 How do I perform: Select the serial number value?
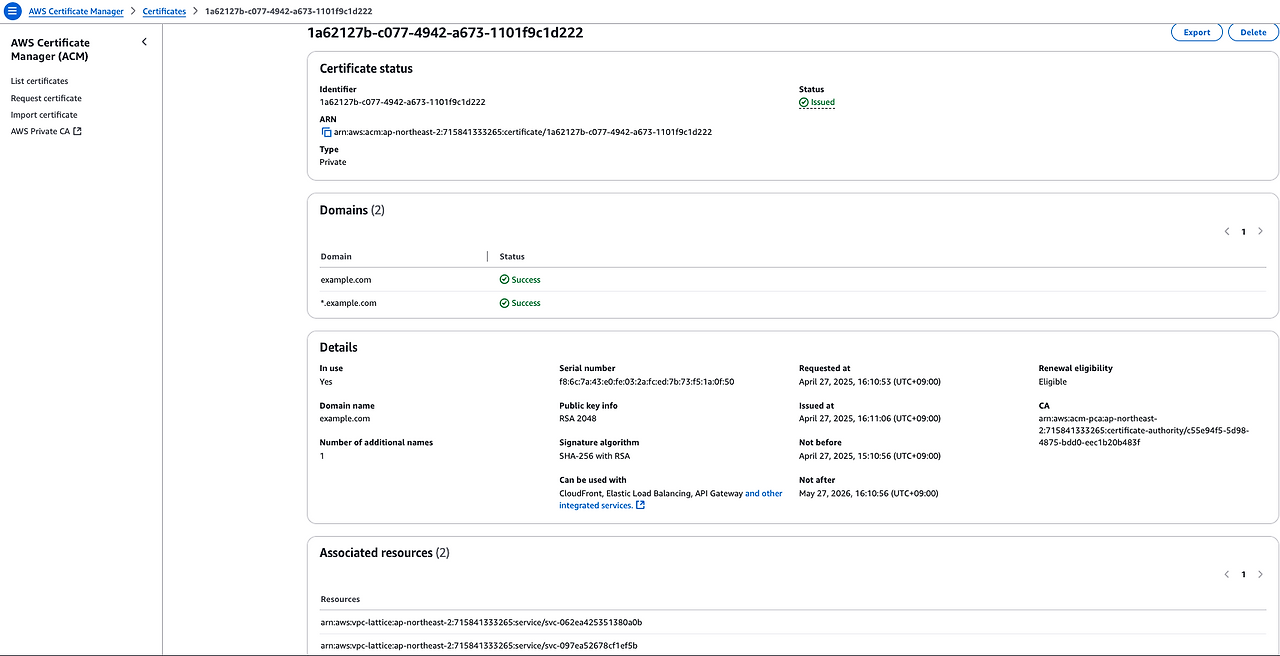coord(647,382)
